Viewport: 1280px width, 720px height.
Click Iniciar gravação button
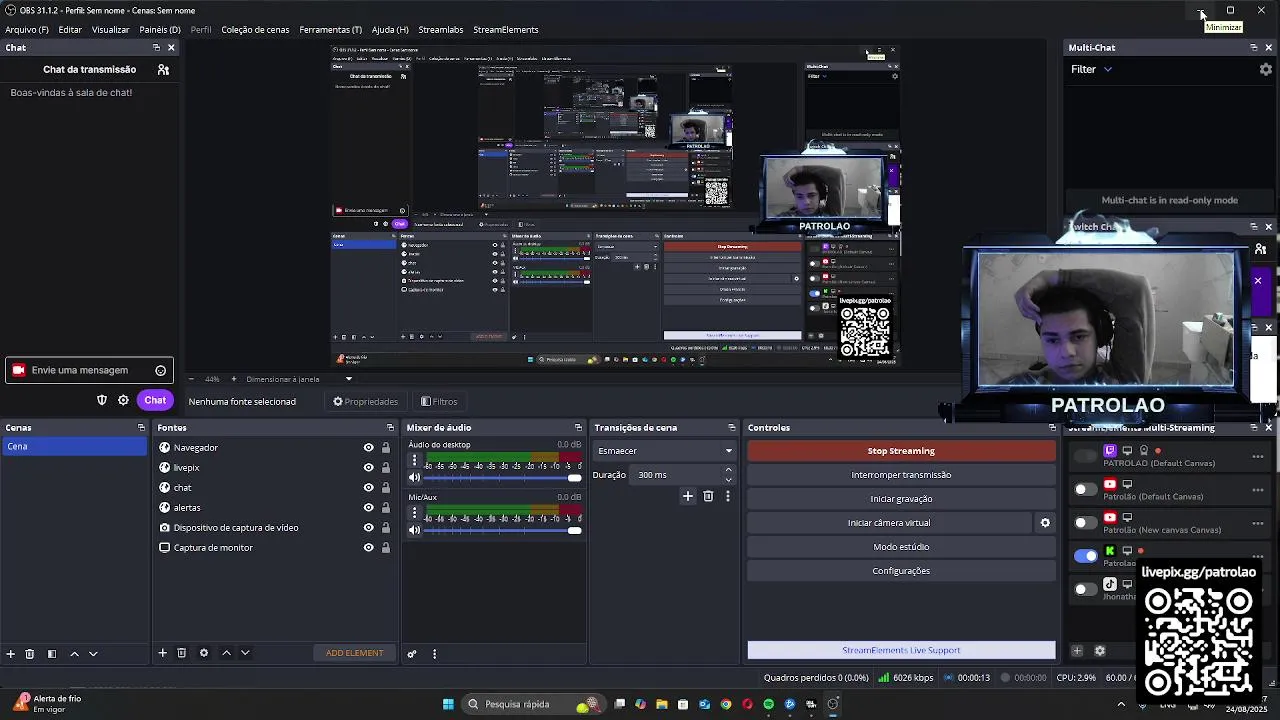[901, 499]
